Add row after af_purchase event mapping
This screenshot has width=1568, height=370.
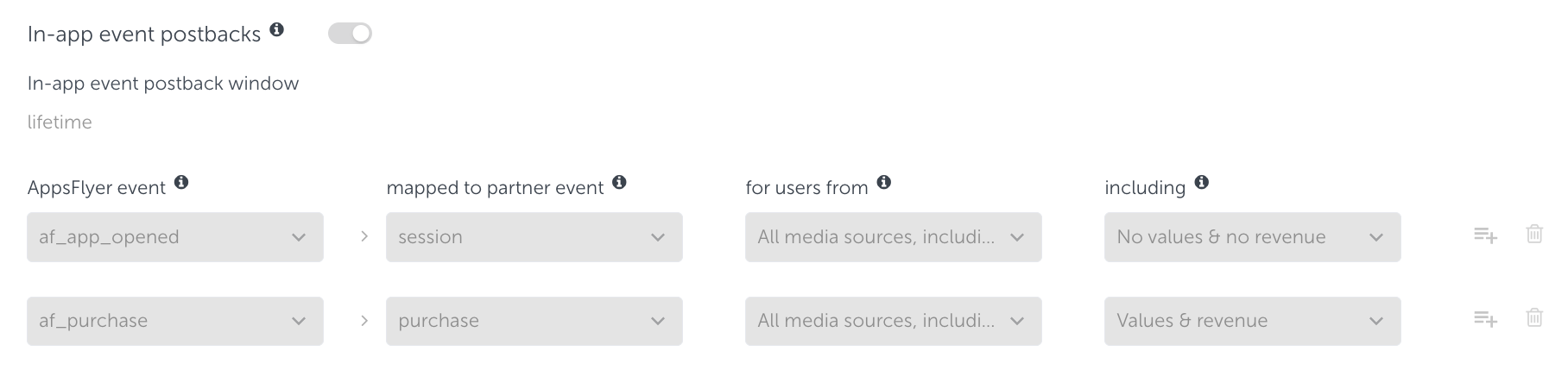point(1485,318)
